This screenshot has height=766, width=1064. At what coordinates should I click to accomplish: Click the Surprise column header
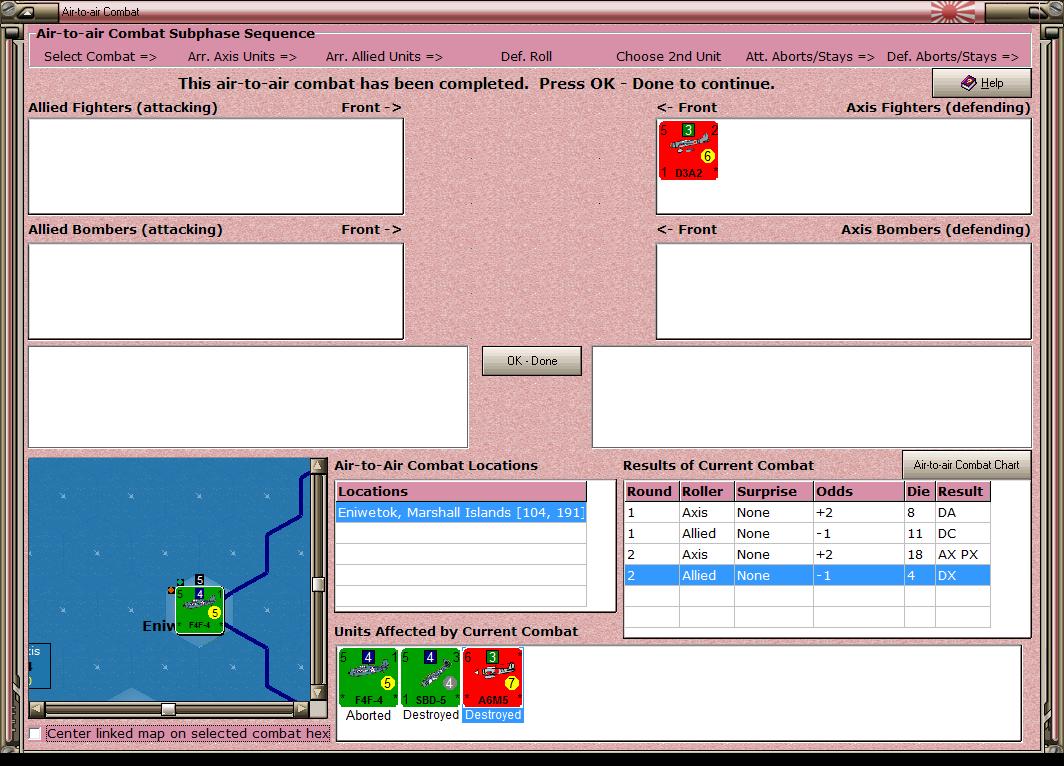click(774, 491)
